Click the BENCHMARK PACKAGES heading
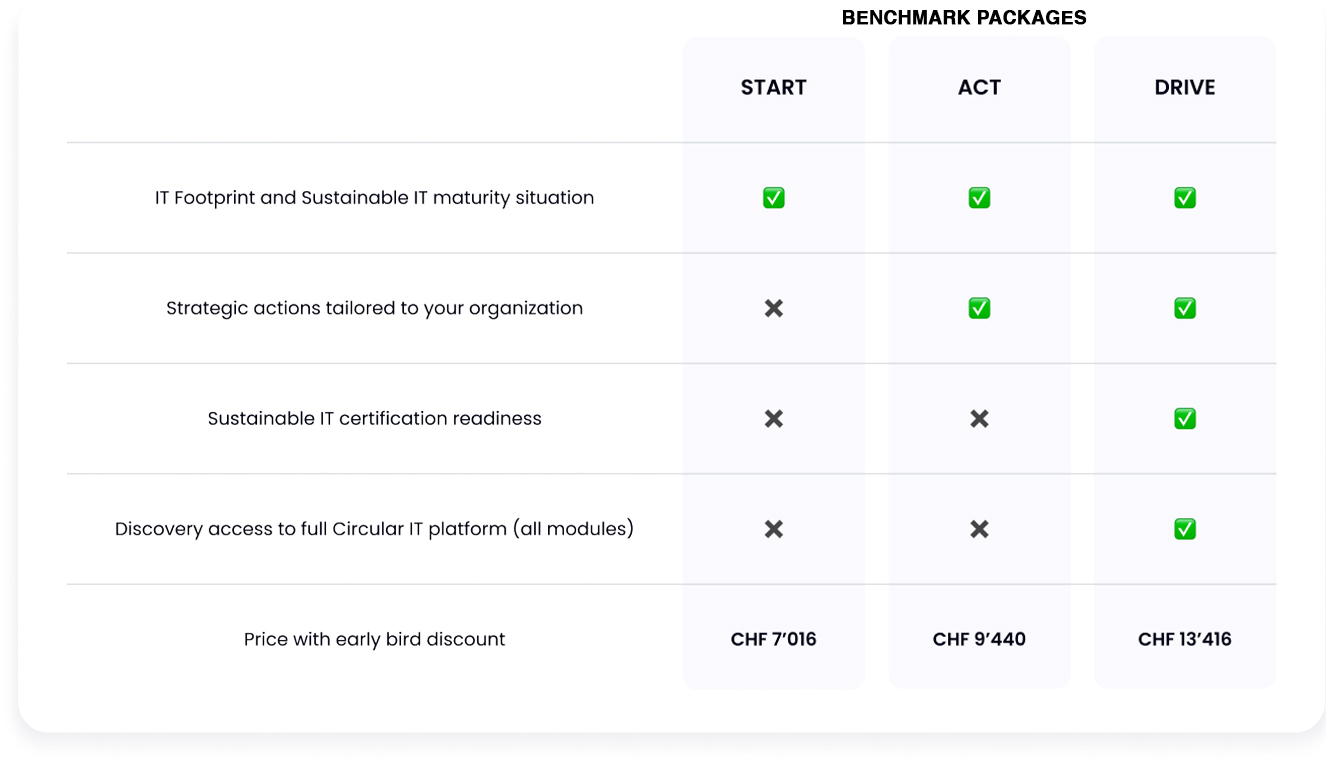Viewport: 1326px width, 767px height. pyautogui.click(x=964, y=18)
